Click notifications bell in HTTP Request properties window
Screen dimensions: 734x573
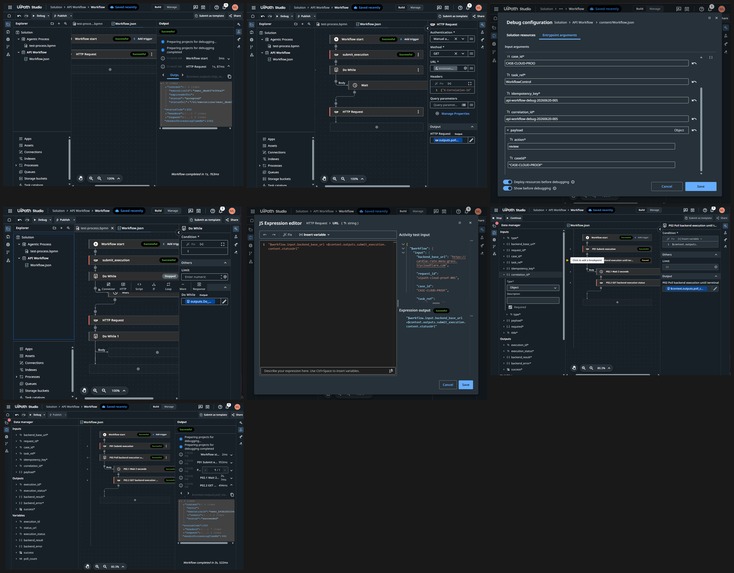pos(468,7)
